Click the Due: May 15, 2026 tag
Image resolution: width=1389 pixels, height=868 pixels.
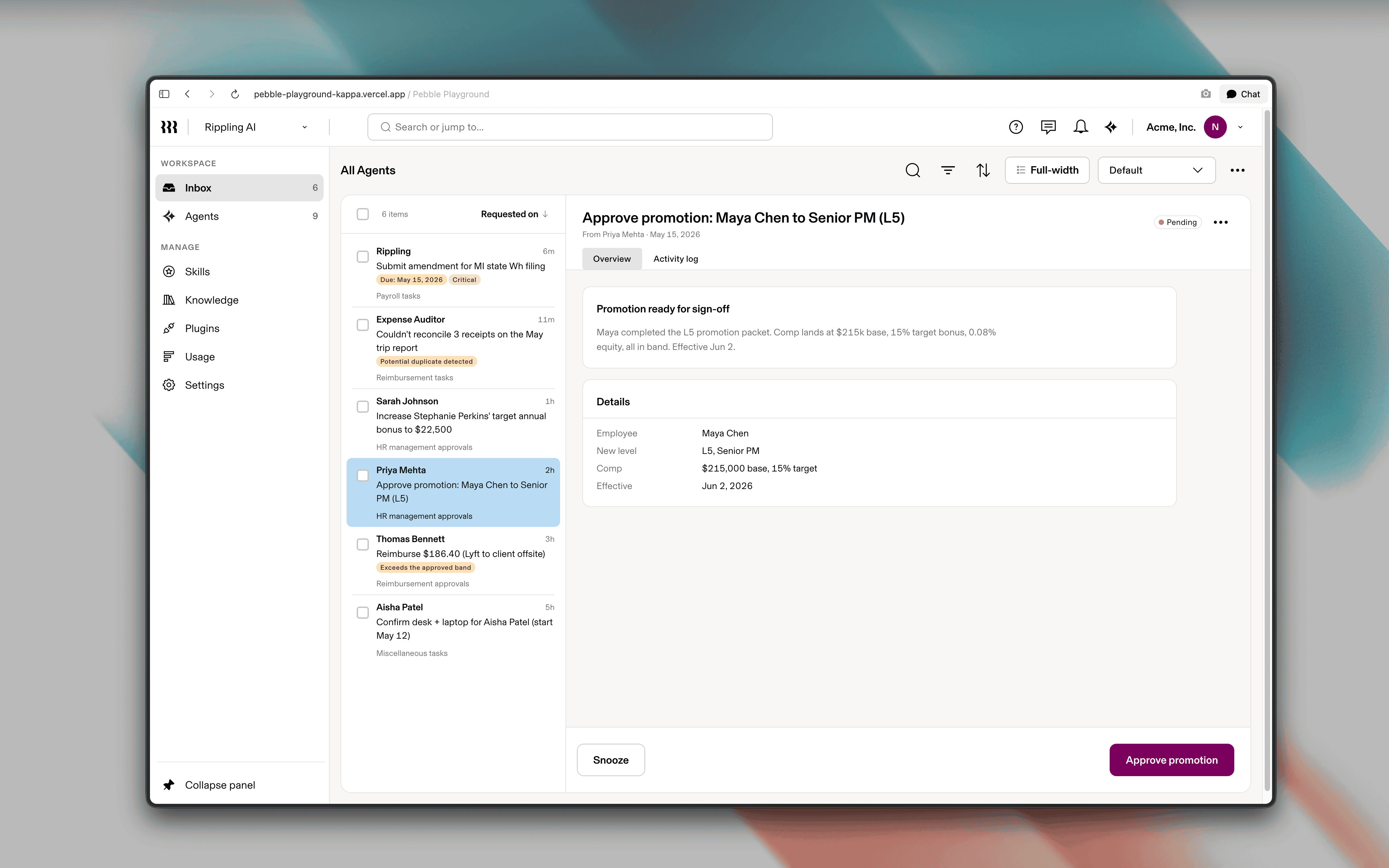(411, 280)
